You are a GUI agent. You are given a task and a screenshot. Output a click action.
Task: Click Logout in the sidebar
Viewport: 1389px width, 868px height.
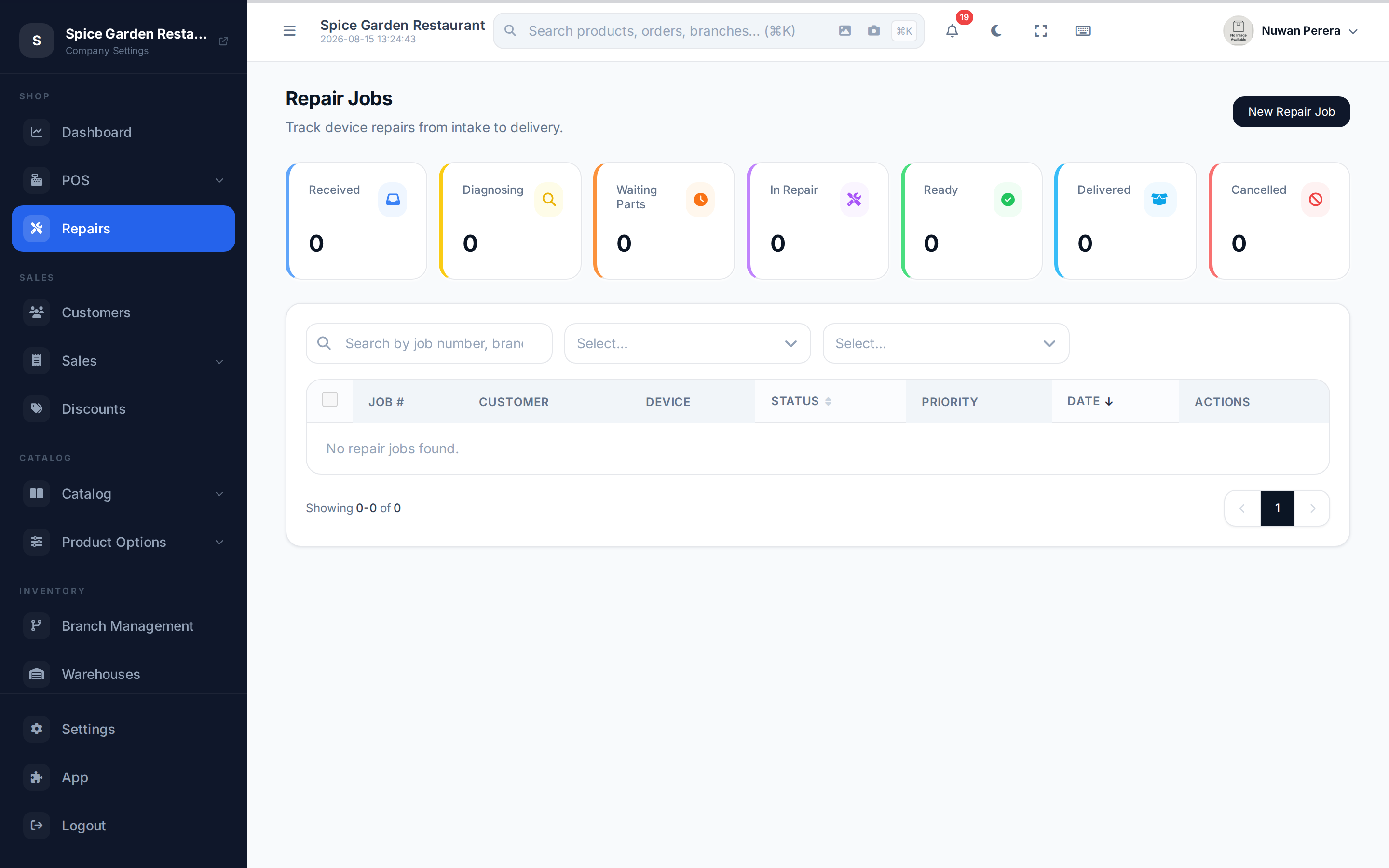[123, 826]
